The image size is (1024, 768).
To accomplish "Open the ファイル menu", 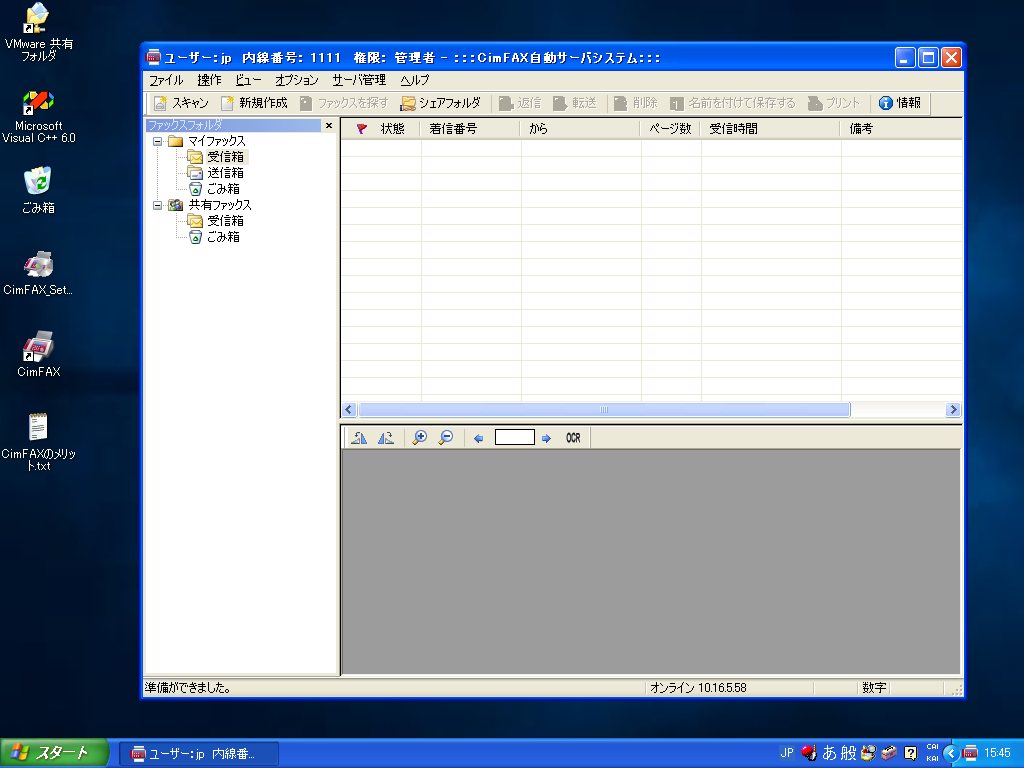I will pos(166,80).
